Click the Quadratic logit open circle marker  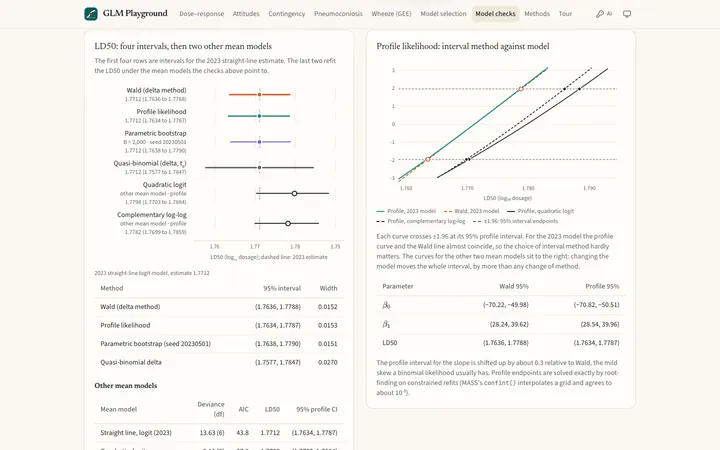pos(294,193)
